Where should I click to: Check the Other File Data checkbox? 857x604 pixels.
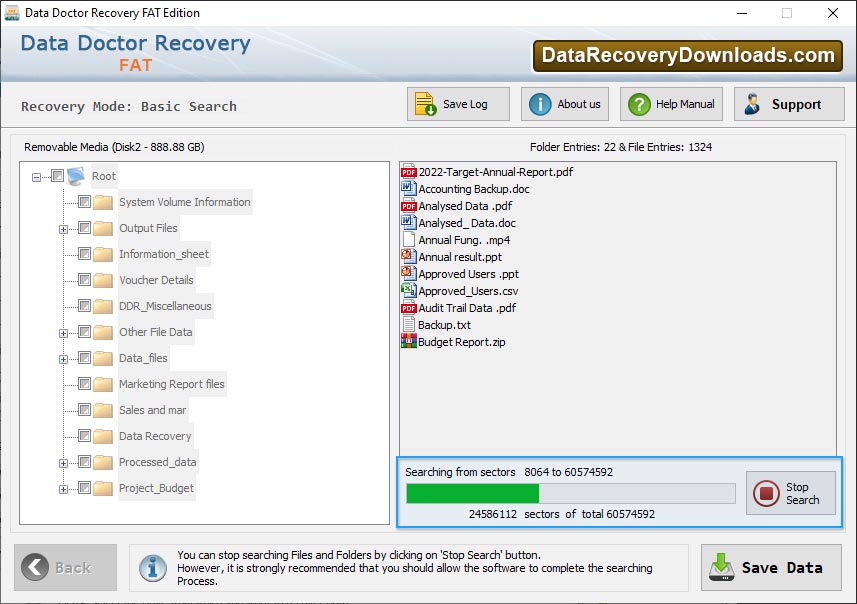tap(84, 332)
